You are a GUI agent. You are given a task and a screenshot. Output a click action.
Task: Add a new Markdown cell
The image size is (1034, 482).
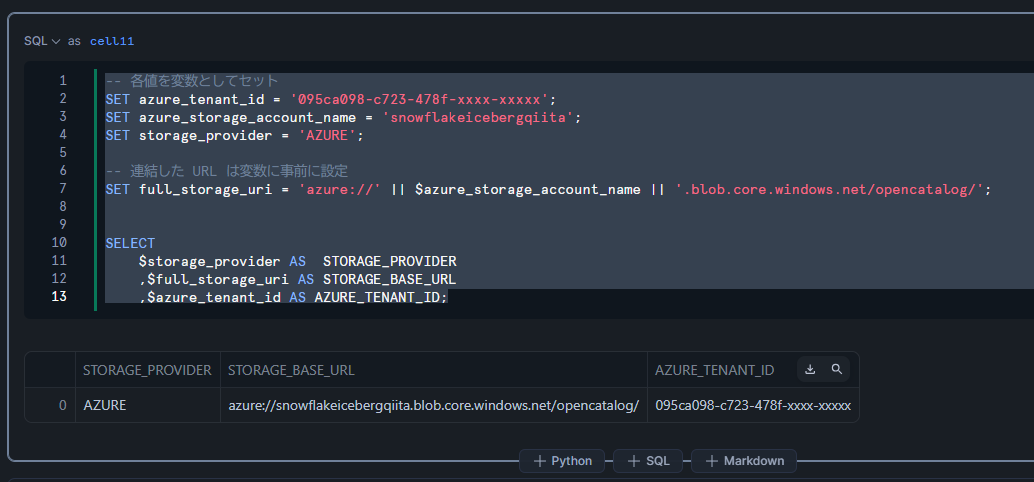pyautogui.click(x=743, y=461)
